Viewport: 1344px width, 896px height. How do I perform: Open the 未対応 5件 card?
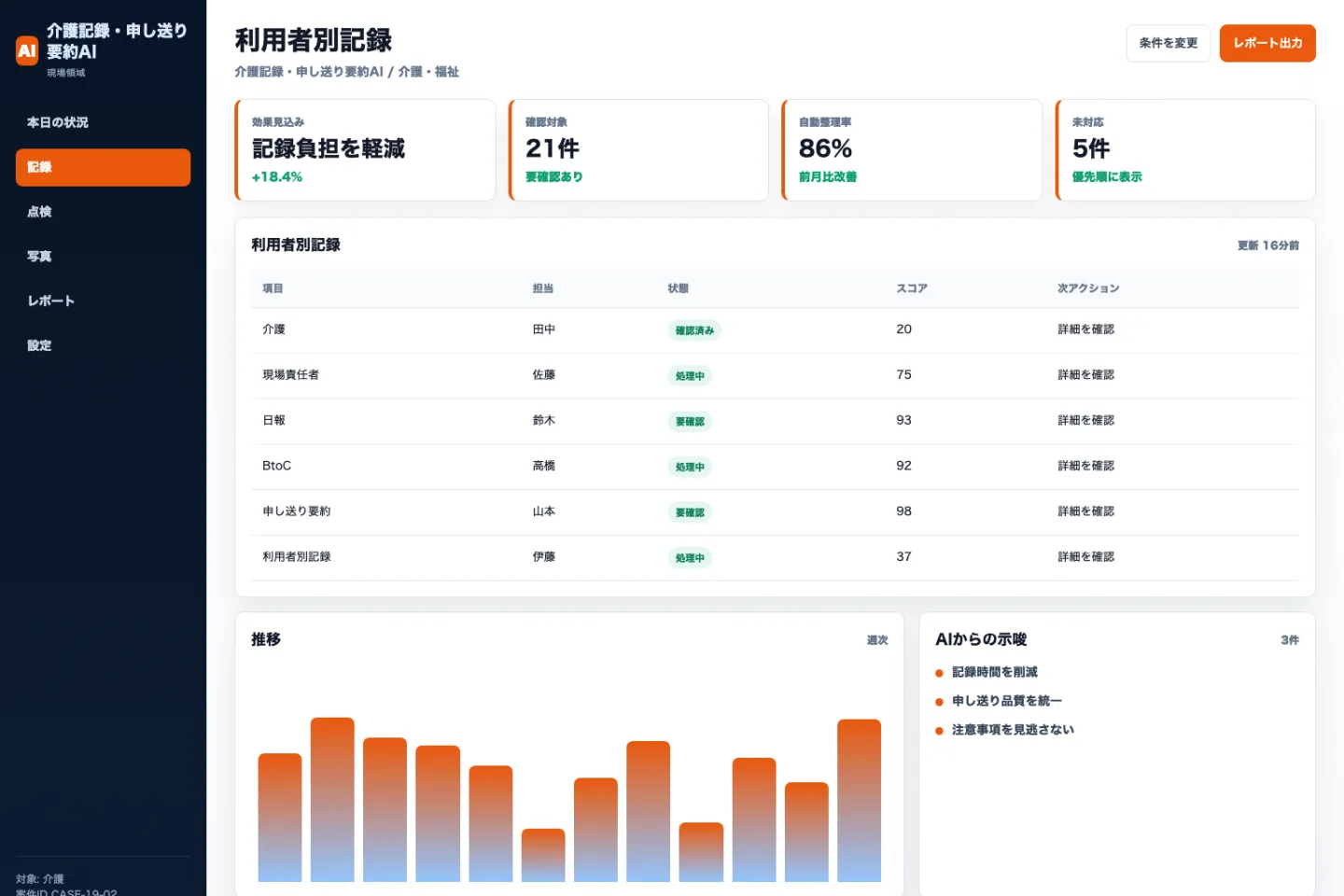[x=1185, y=149]
